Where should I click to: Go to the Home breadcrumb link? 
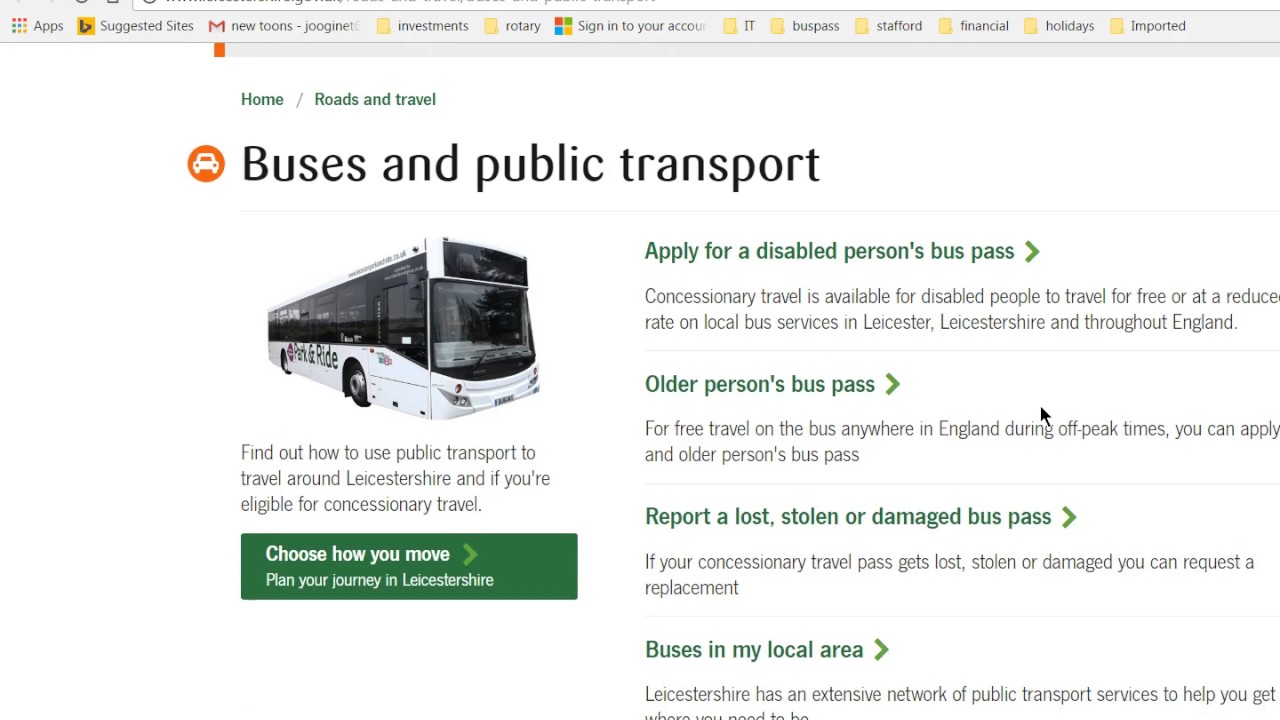tap(262, 99)
